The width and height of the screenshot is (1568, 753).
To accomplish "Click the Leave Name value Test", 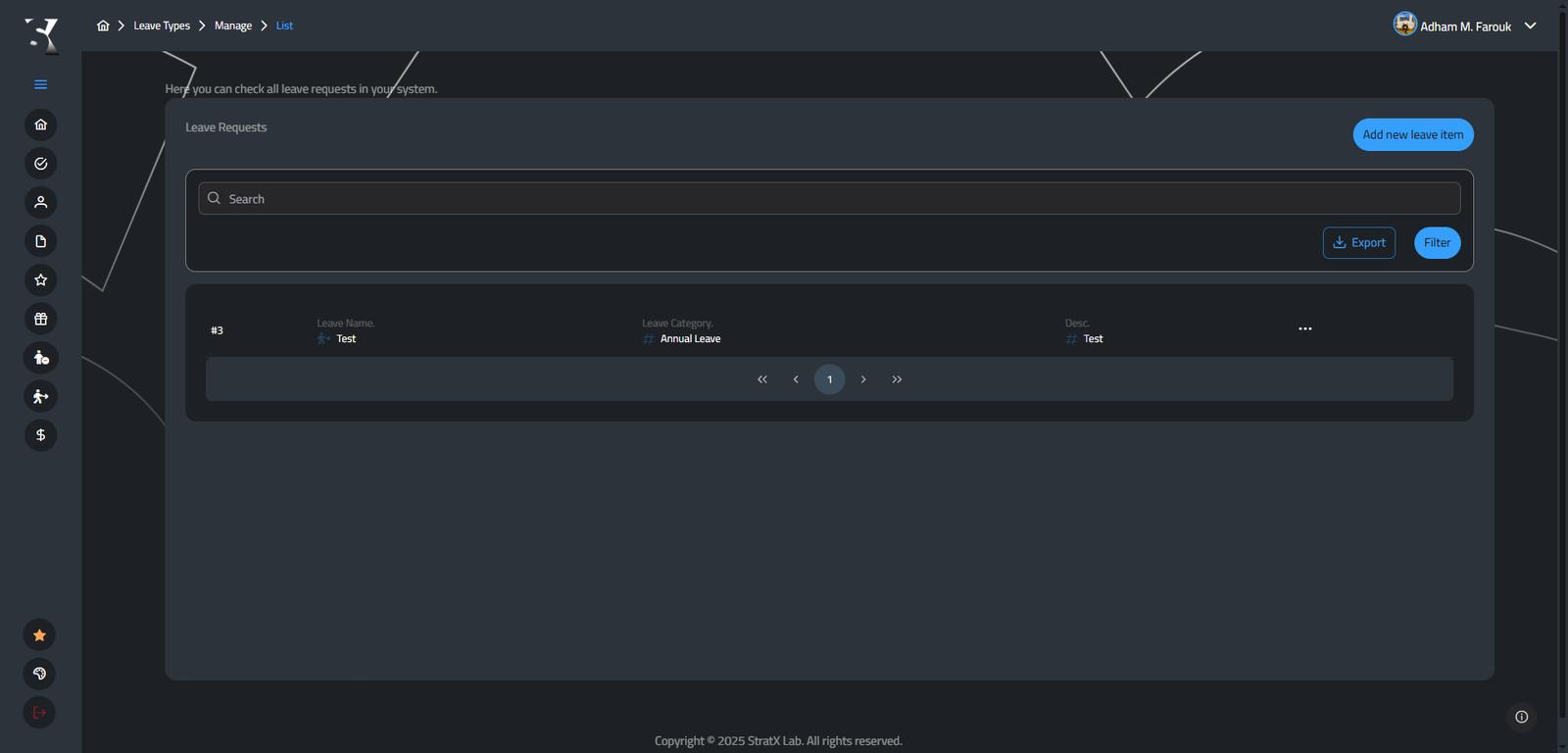I will (x=346, y=339).
